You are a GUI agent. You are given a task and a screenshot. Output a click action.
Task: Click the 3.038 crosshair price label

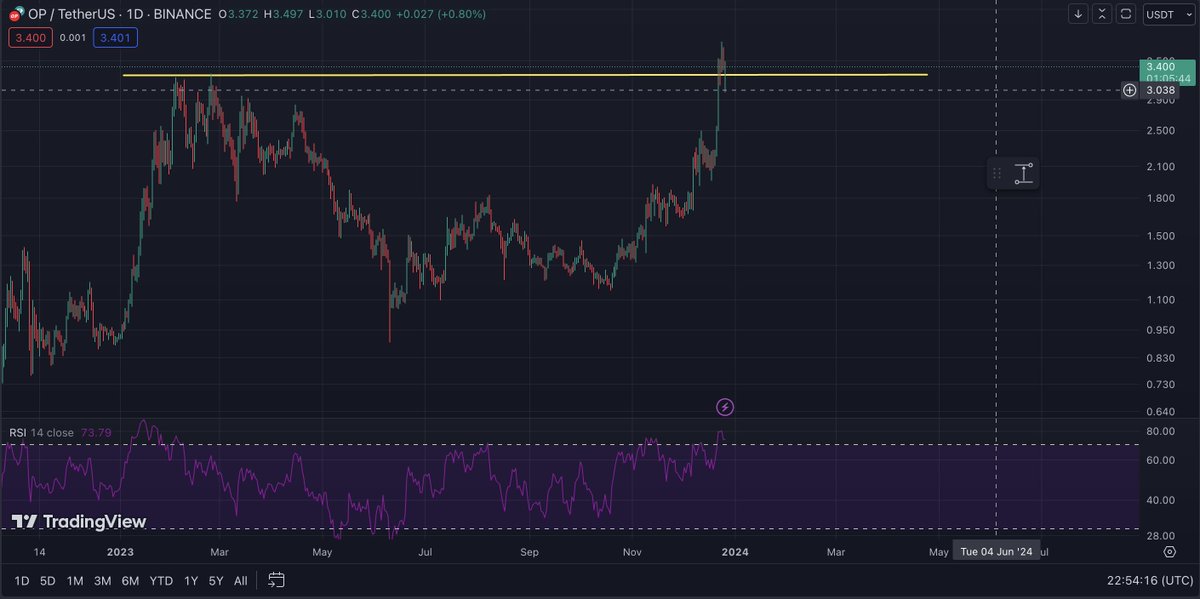coord(1161,90)
